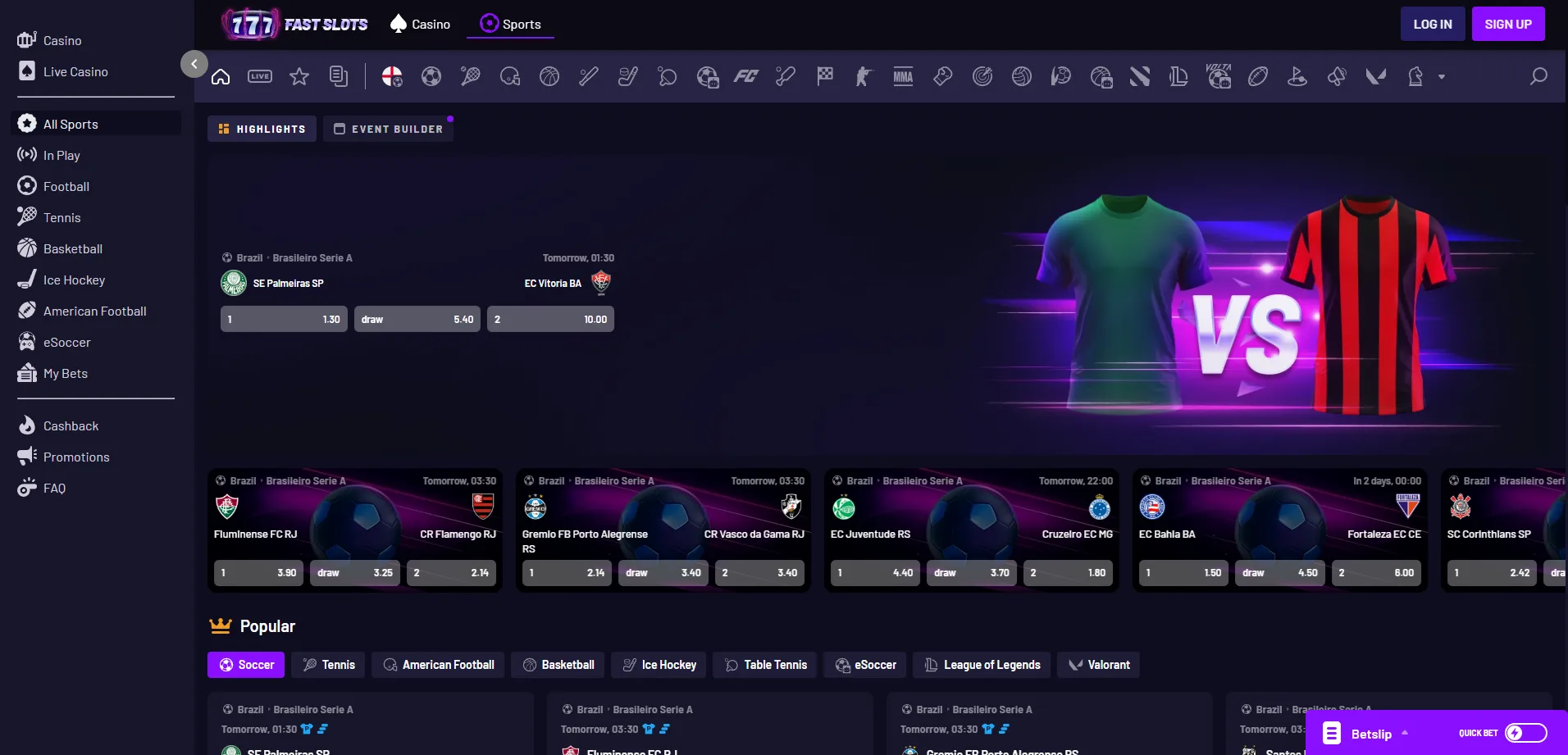Click the LOG IN button
Image resolution: width=1568 pixels, height=755 pixels.
(1432, 24)
